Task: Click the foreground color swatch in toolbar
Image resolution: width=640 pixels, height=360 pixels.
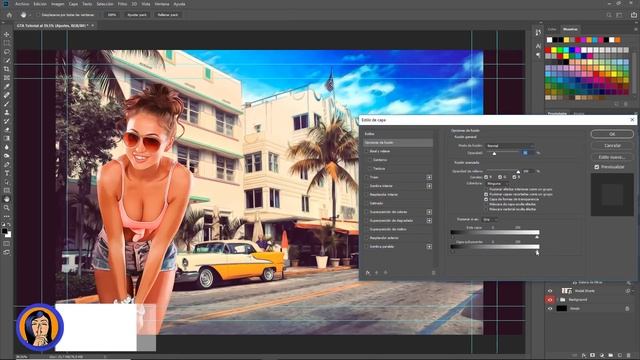Action: 5,231
